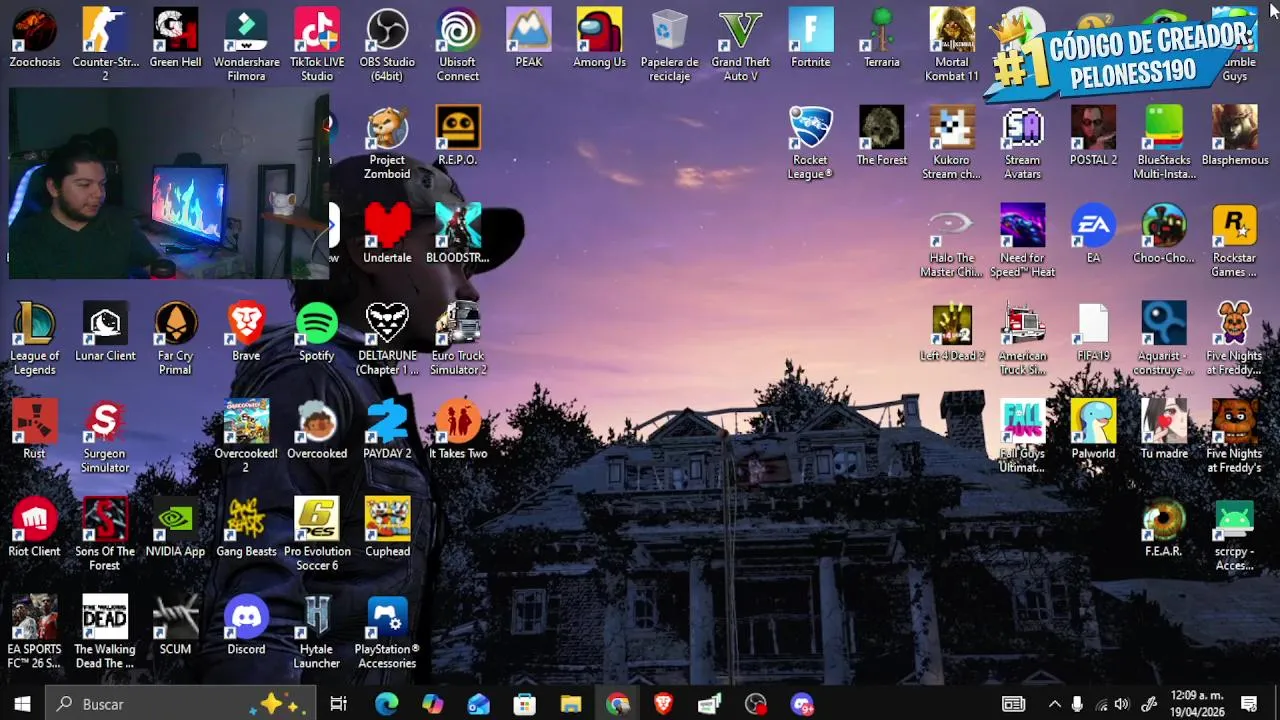Open the Fortnite shortcut
The image size is (1280, 720).
click(811, 40)
